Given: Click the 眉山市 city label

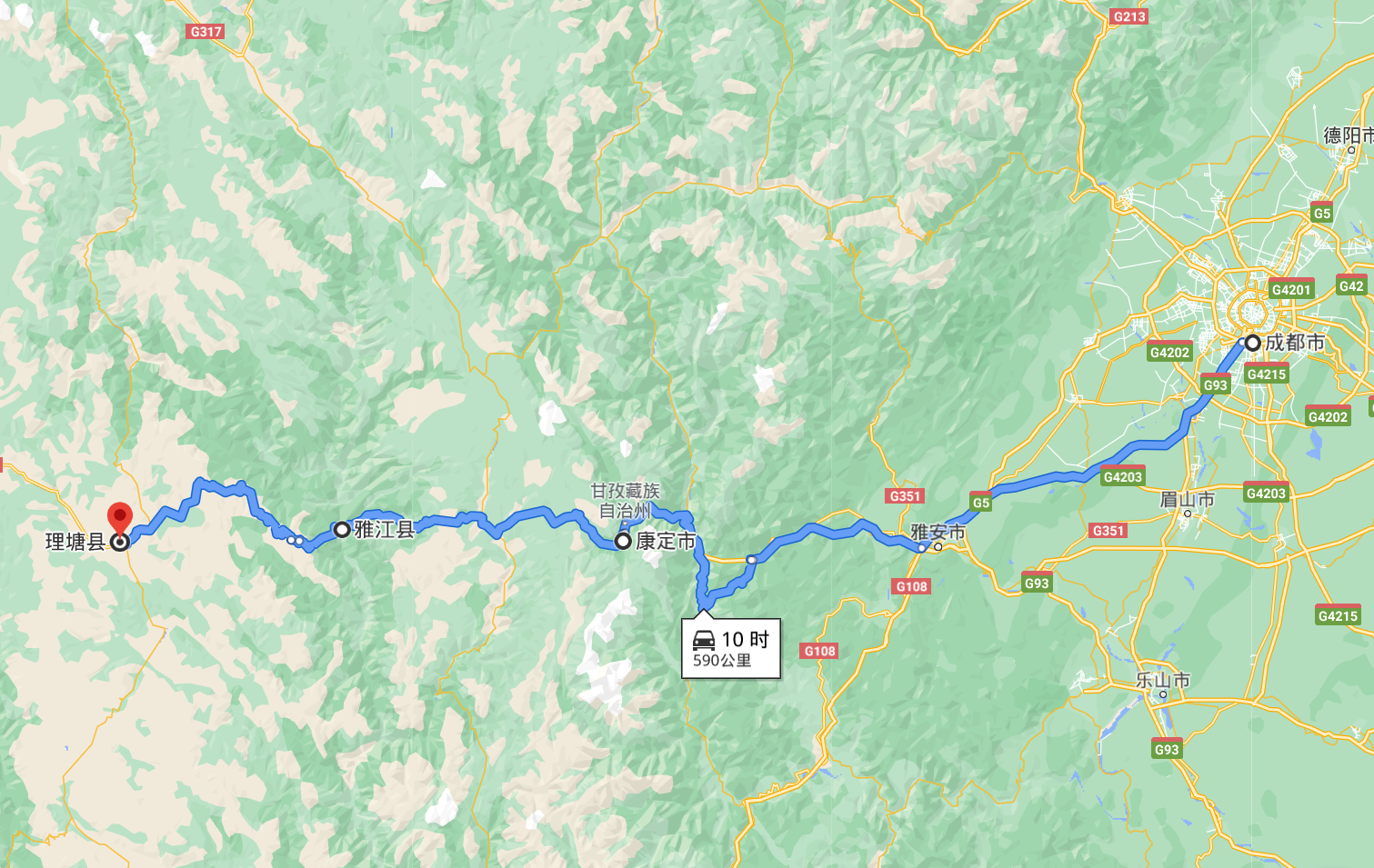Looking at the screenshot, I should pos(1187,499).
